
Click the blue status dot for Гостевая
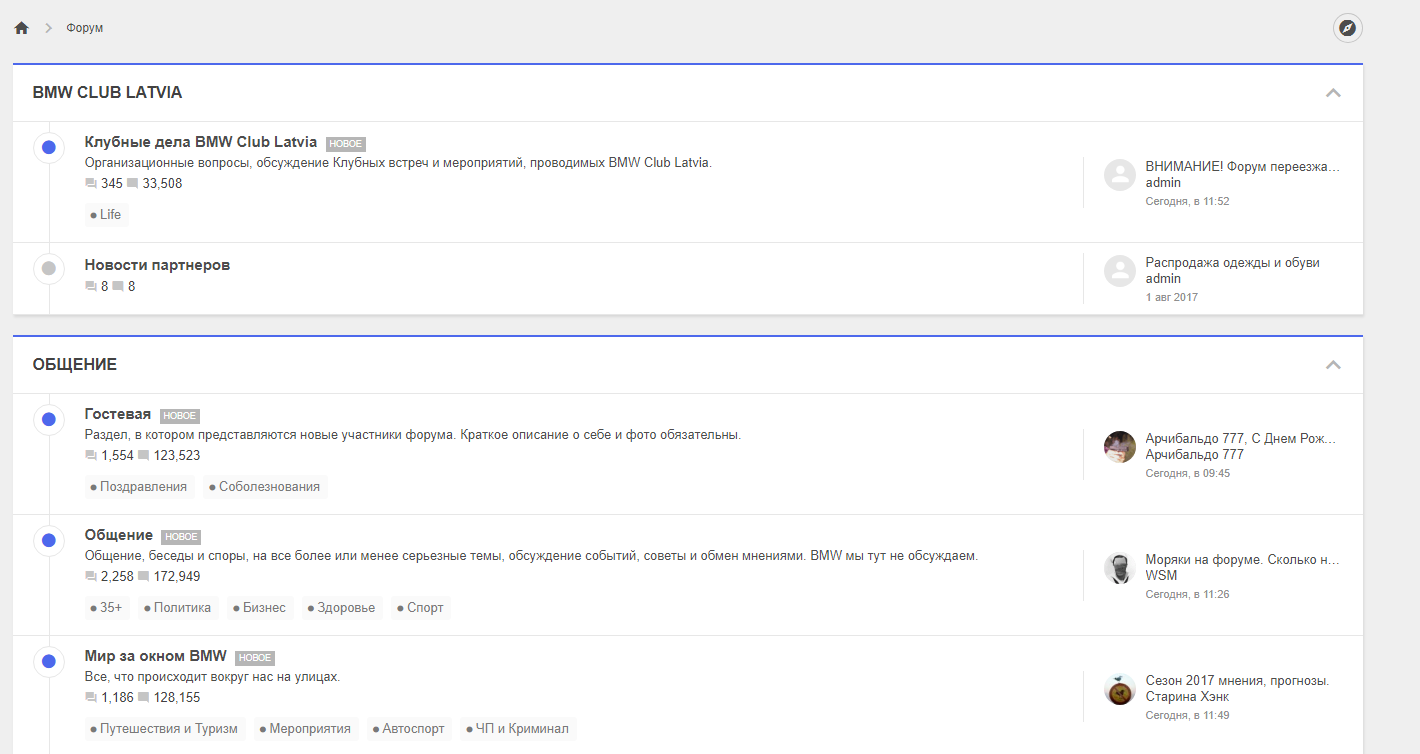point(49,420)
